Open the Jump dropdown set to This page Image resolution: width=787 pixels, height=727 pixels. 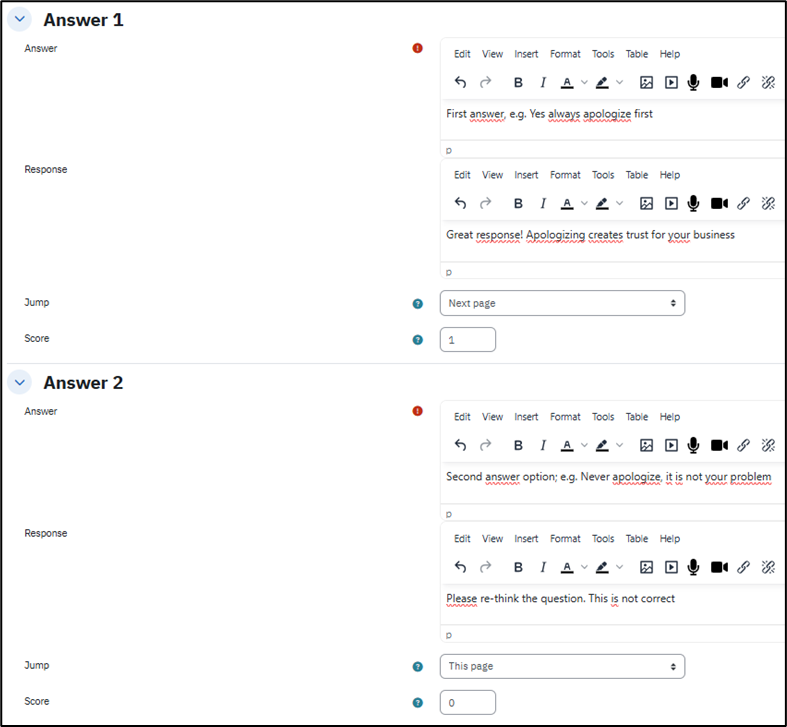coord(562,666)
